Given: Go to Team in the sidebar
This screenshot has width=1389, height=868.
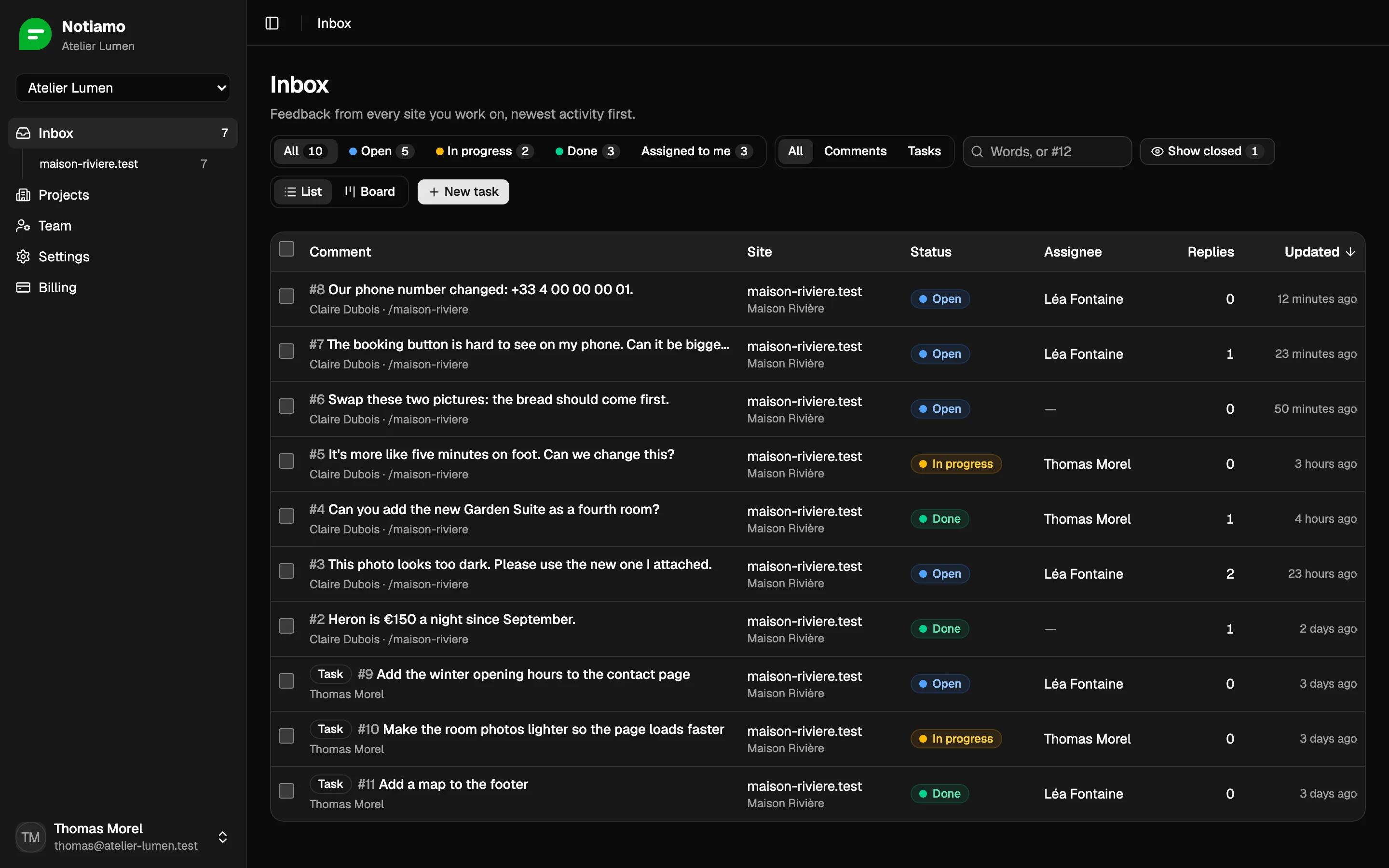Looking at the screenshot, I should [x=123, y=226].
